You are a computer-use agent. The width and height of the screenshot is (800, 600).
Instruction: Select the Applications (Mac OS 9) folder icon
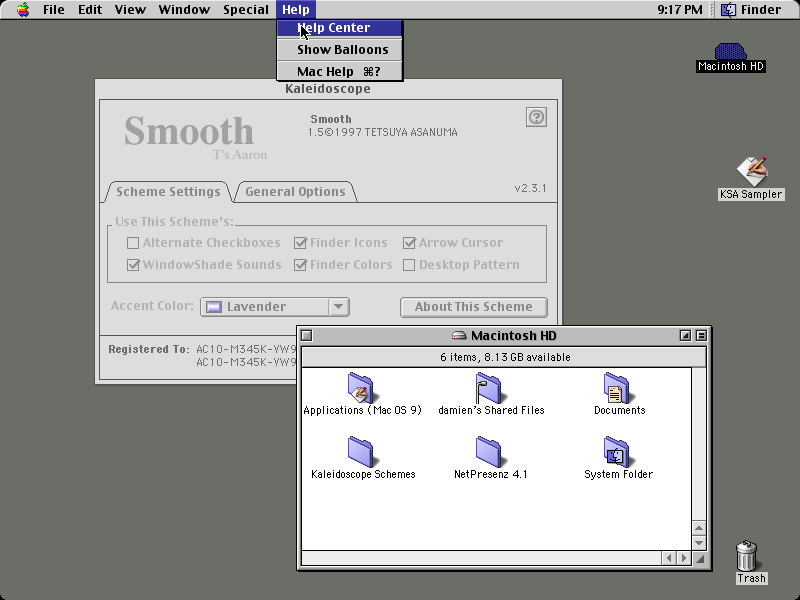pos(361,388)
